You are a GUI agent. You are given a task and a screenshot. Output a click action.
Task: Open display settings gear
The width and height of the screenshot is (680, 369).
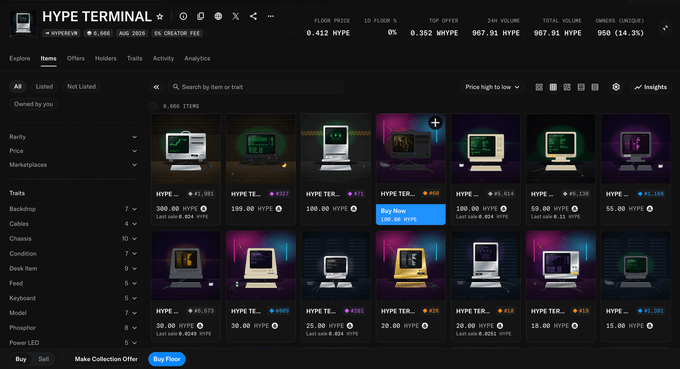616,87
